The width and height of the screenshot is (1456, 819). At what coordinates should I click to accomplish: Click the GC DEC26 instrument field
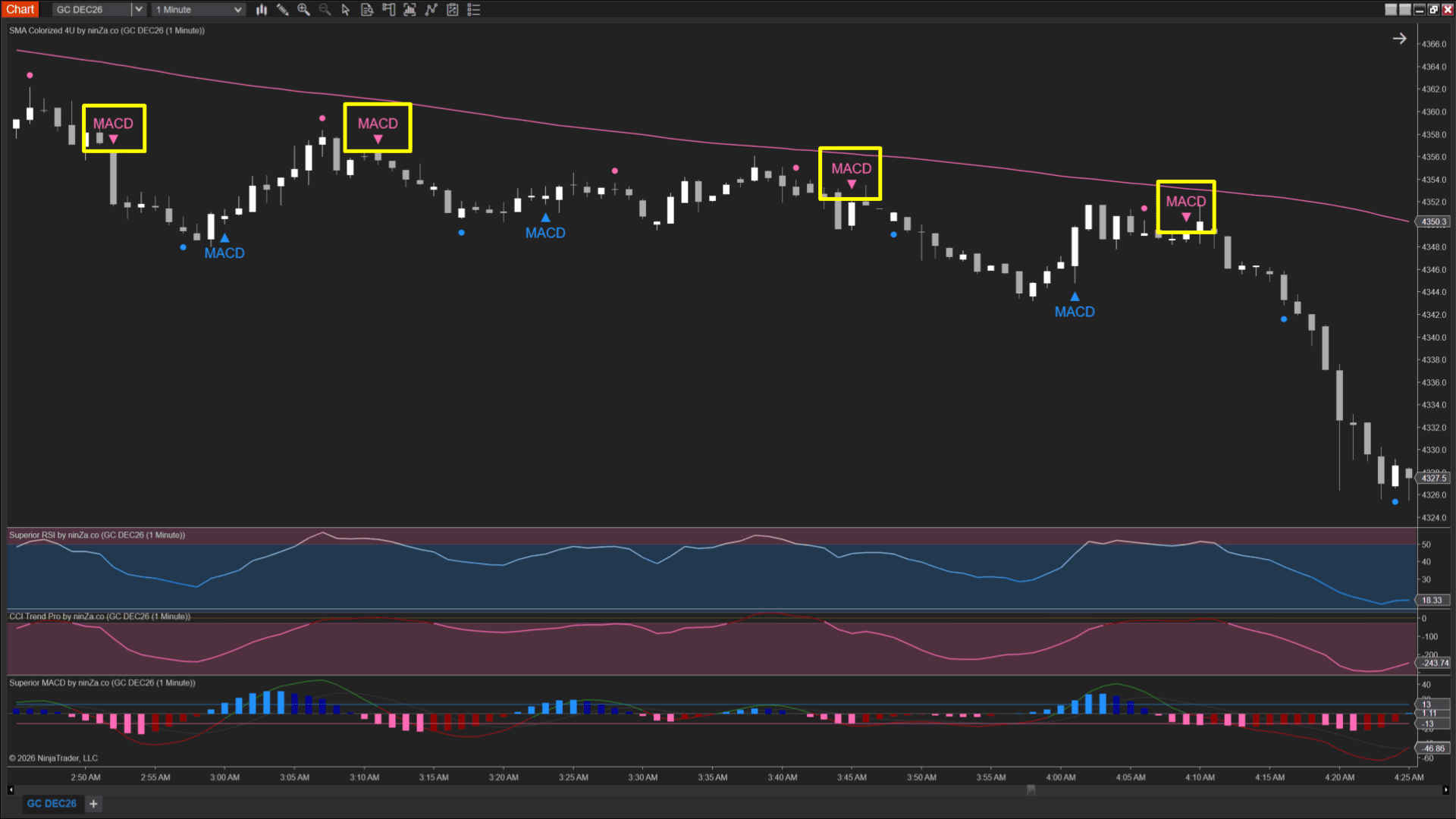tap(92, 10)
